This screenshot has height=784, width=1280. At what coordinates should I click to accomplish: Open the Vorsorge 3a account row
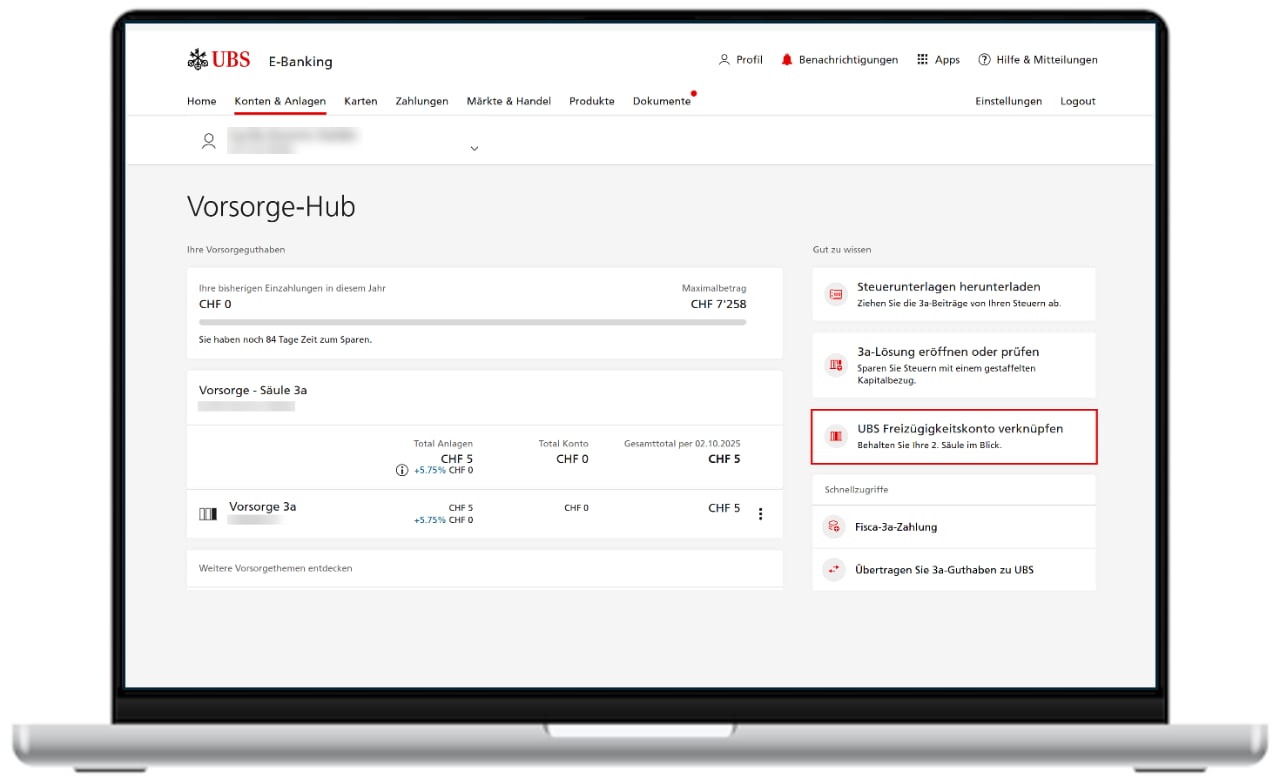pyautogui.click(x=263, y=507)
